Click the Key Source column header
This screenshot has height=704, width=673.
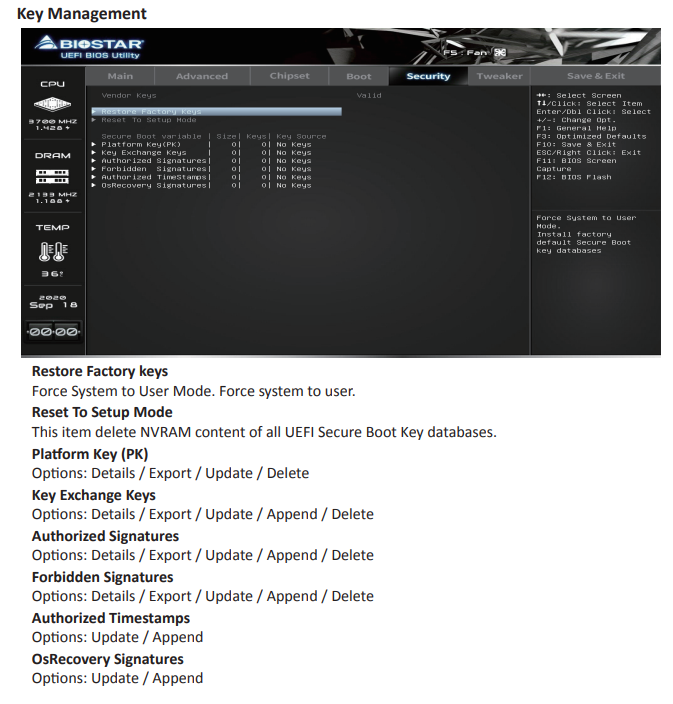point(301,136)
